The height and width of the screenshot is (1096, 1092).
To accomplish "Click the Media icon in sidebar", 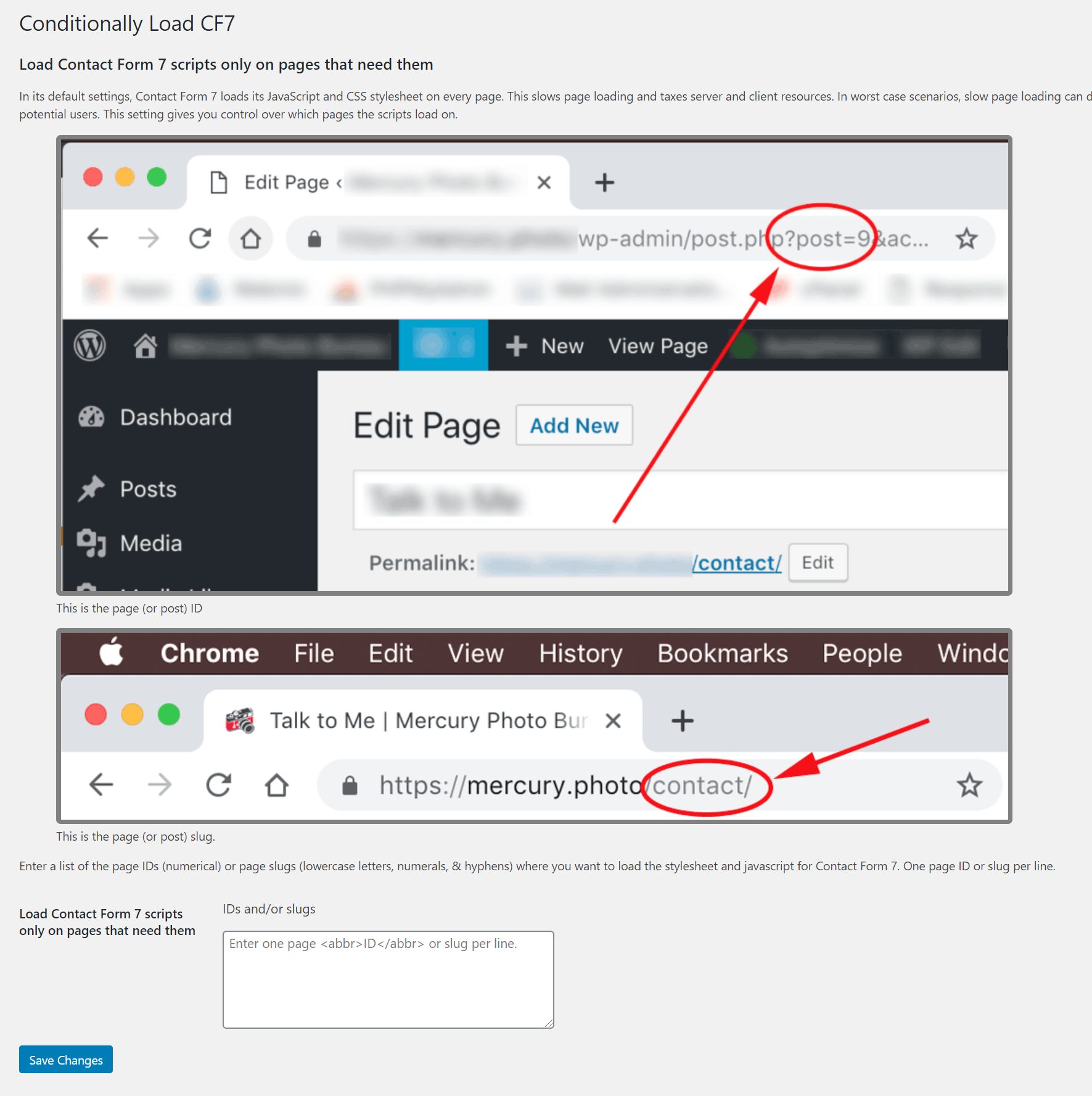I will coord(91,543).
